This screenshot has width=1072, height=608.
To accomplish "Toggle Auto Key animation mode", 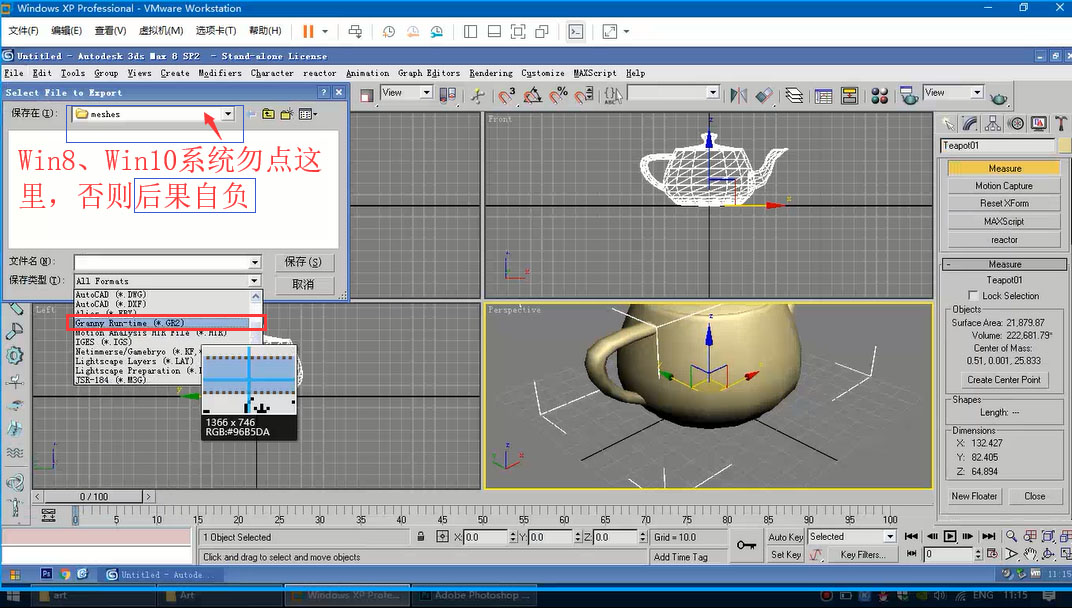I will coord(785,537).
